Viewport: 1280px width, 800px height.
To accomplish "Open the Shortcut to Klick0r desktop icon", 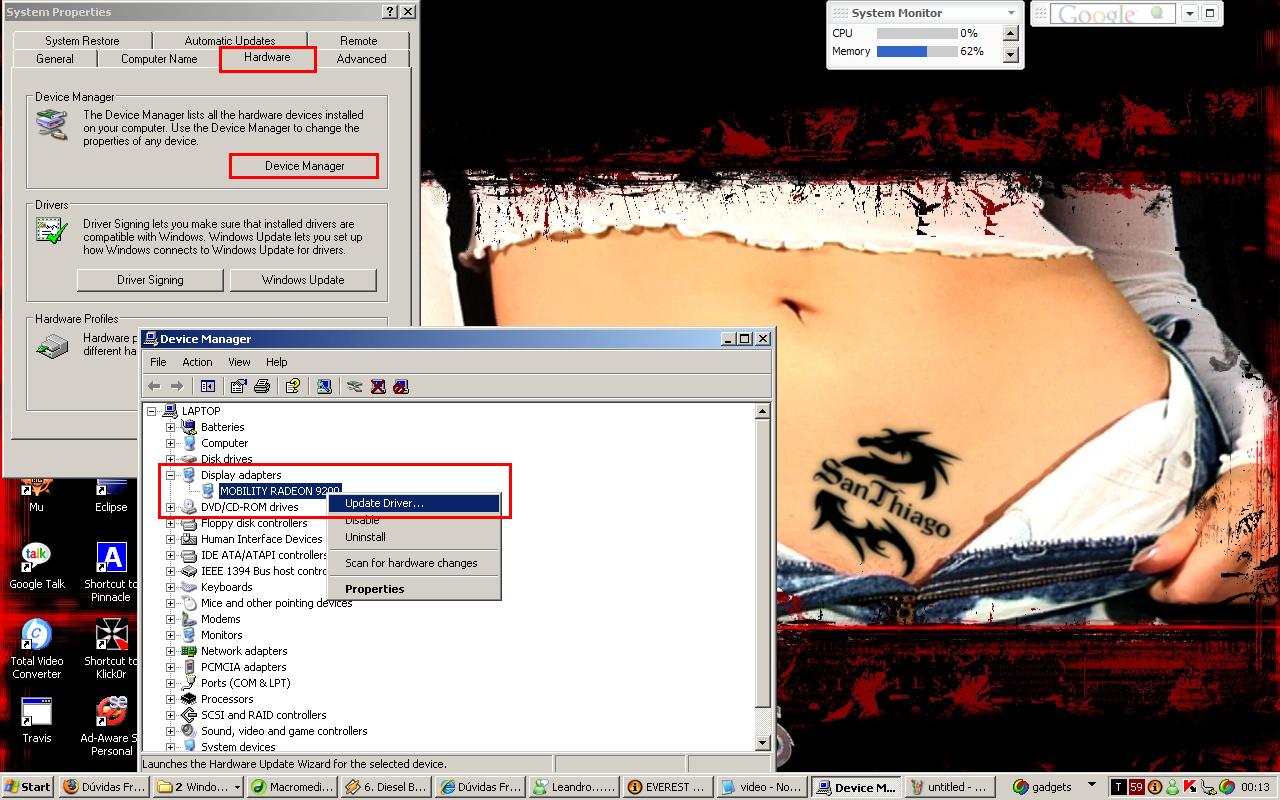I will (111, 649).
